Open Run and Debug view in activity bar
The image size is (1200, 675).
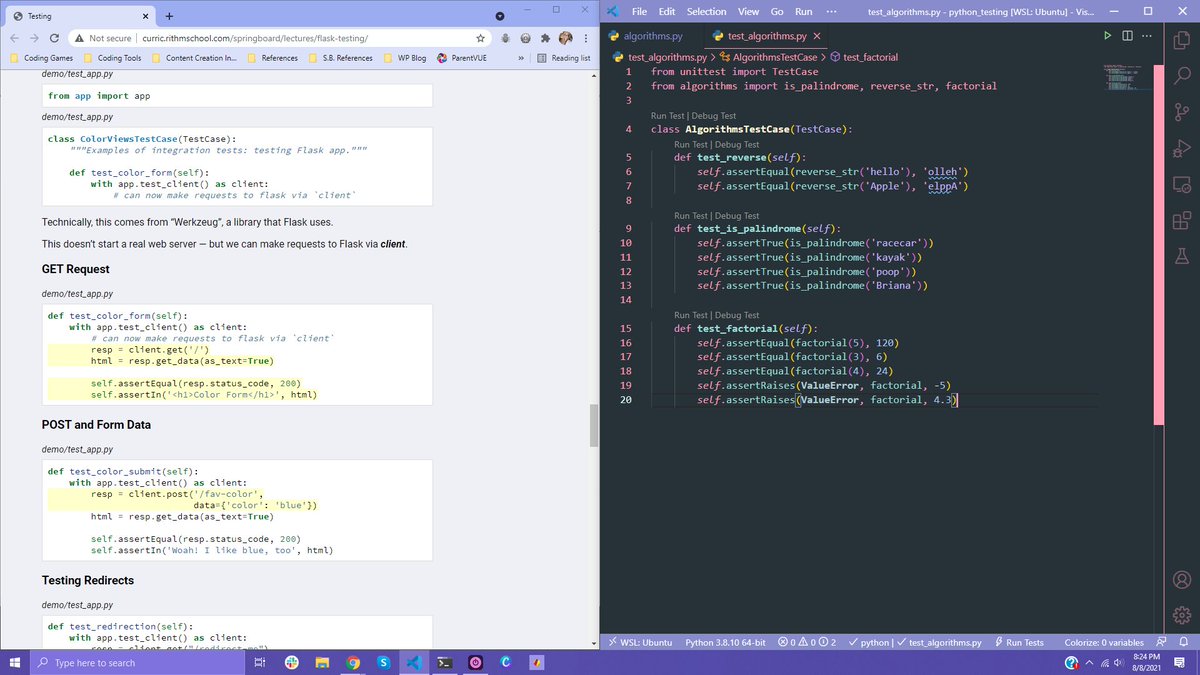[1182, 148]
